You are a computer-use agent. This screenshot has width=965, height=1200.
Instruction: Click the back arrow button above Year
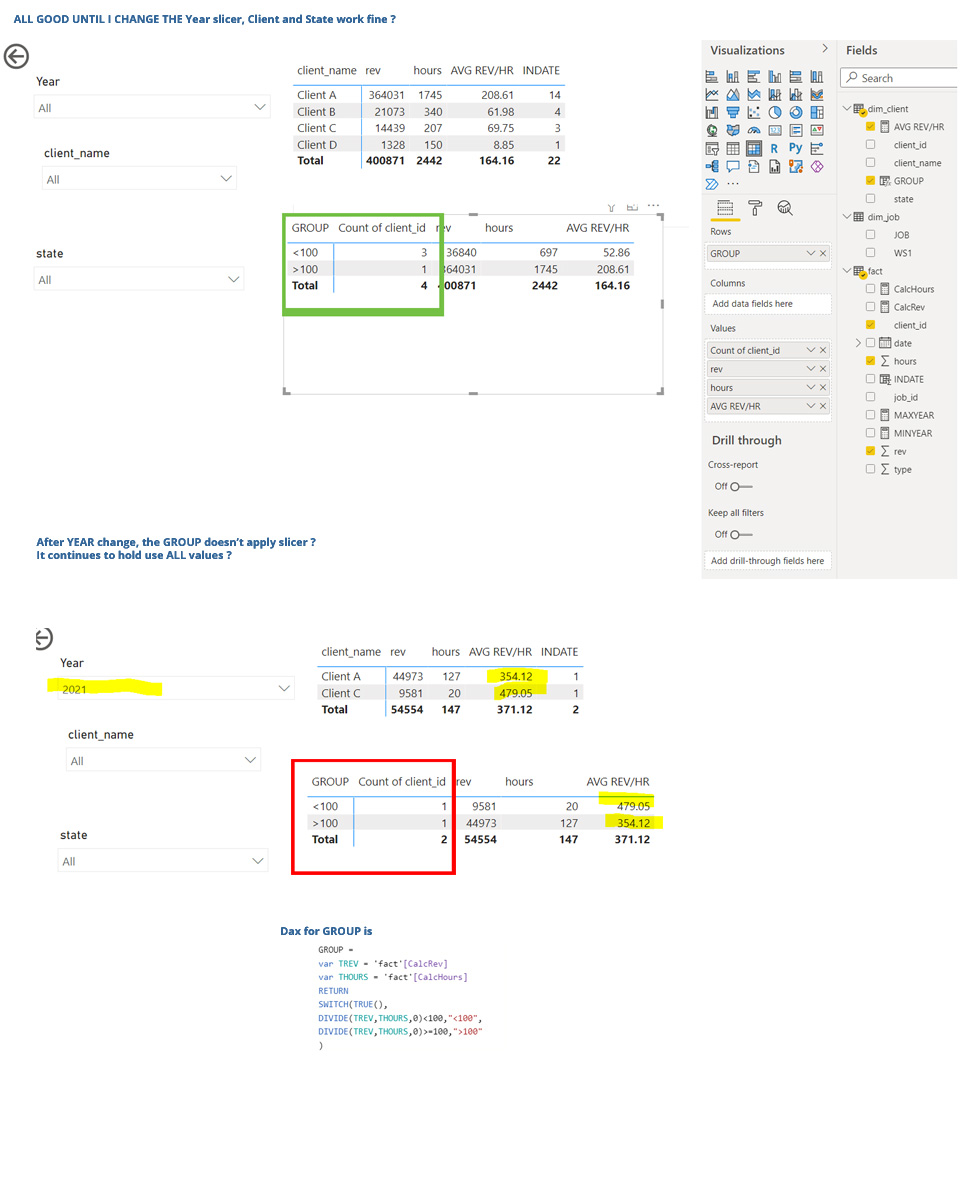pyautogui.click(x=16, y=56)
